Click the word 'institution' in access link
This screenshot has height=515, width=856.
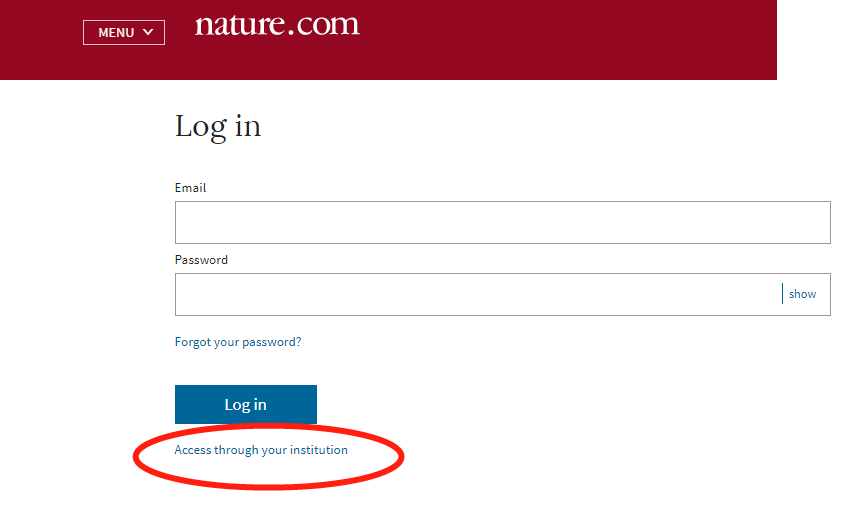point(319,450)
